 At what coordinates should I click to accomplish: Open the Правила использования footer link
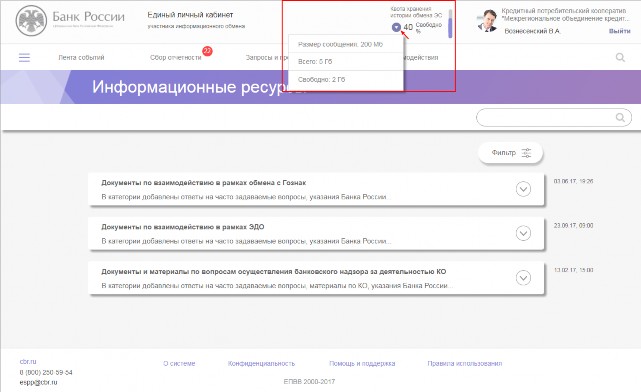[465, 363]
